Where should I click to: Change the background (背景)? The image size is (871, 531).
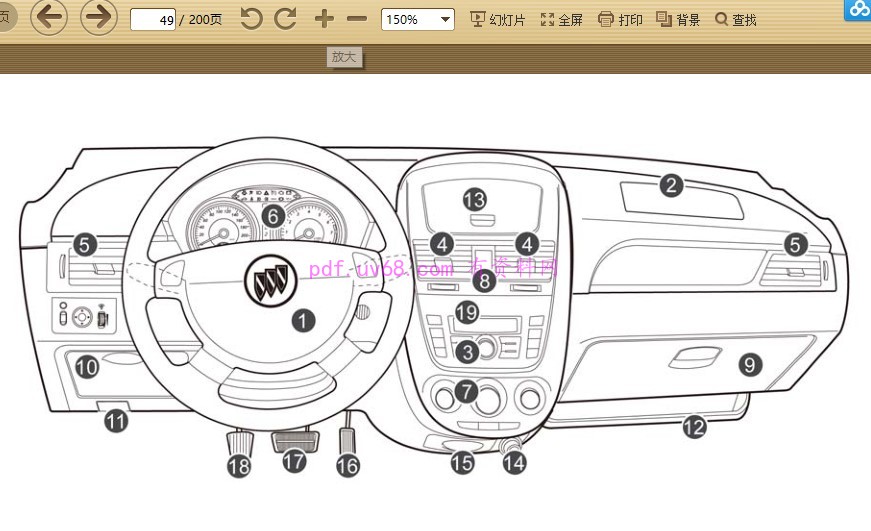678,20
